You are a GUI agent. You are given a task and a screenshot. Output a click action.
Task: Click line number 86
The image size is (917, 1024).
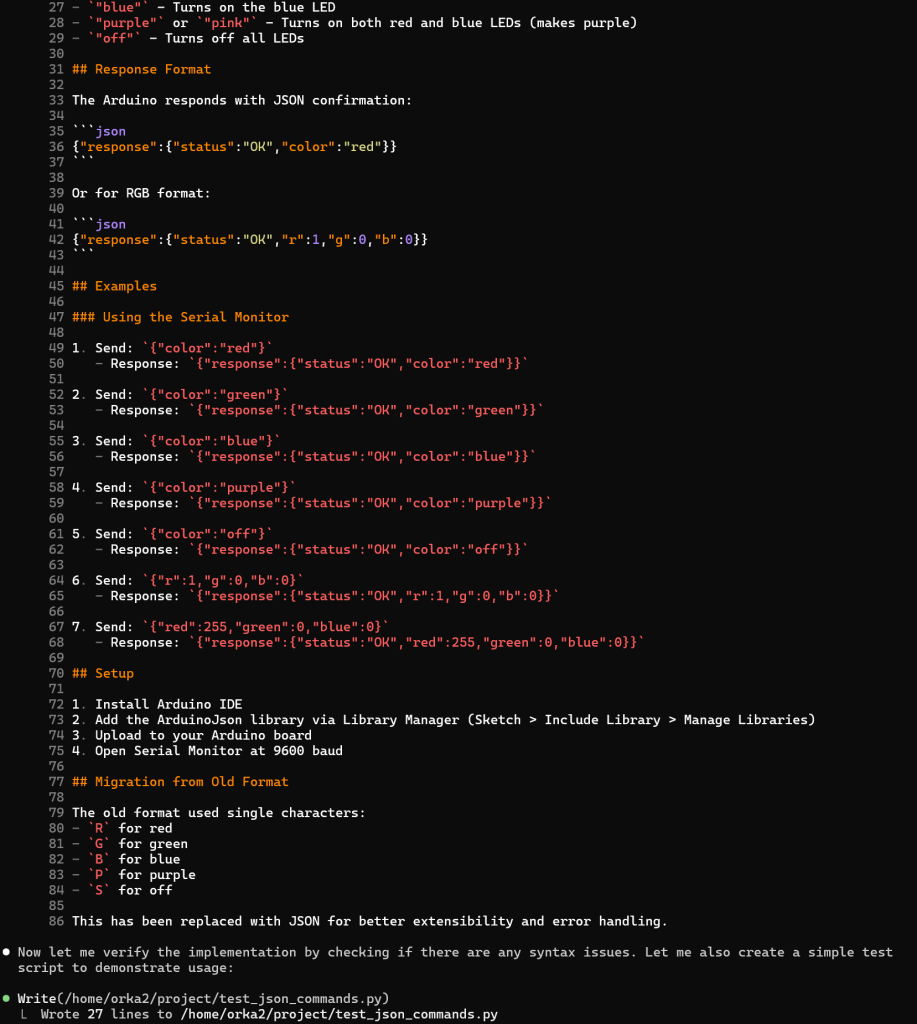[56, 921]
